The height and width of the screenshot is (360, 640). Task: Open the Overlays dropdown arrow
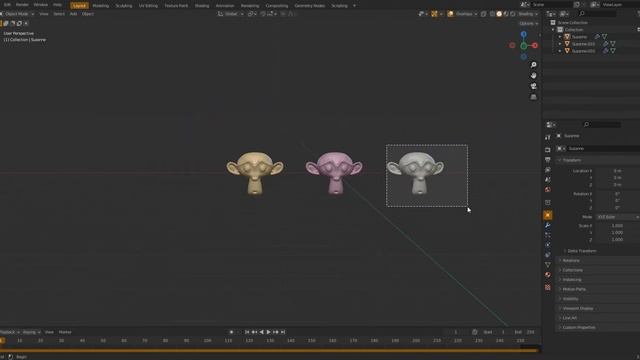(476, 14)
